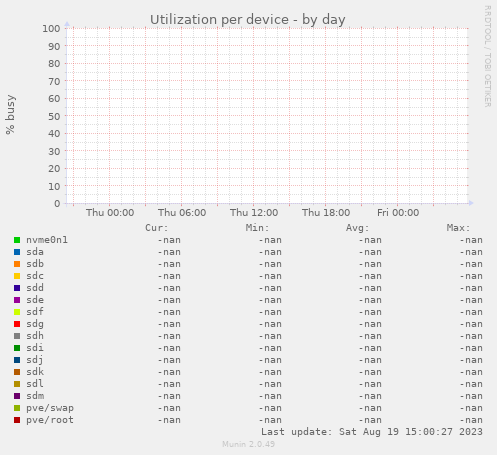
Task: Click the dark red pve/root legend swatch
Action: pos(17,420)
